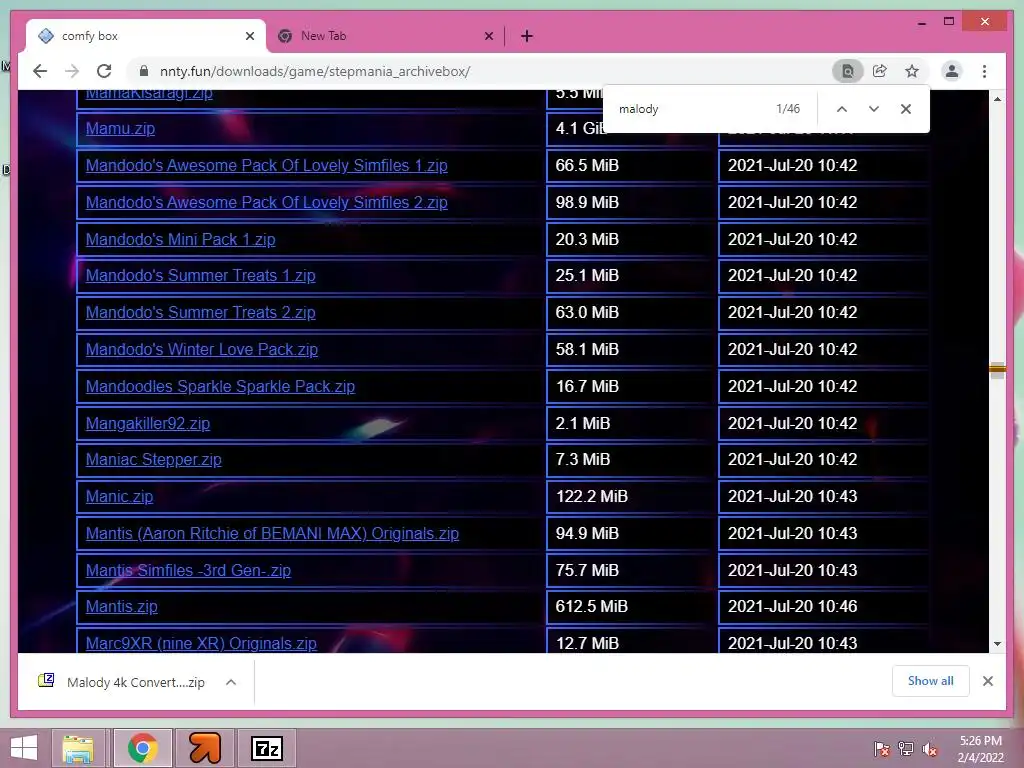
Task: Download Mandodo's Awesome Pack Of Lovely Simfiles 2.zip
Action: pos(266,202)
